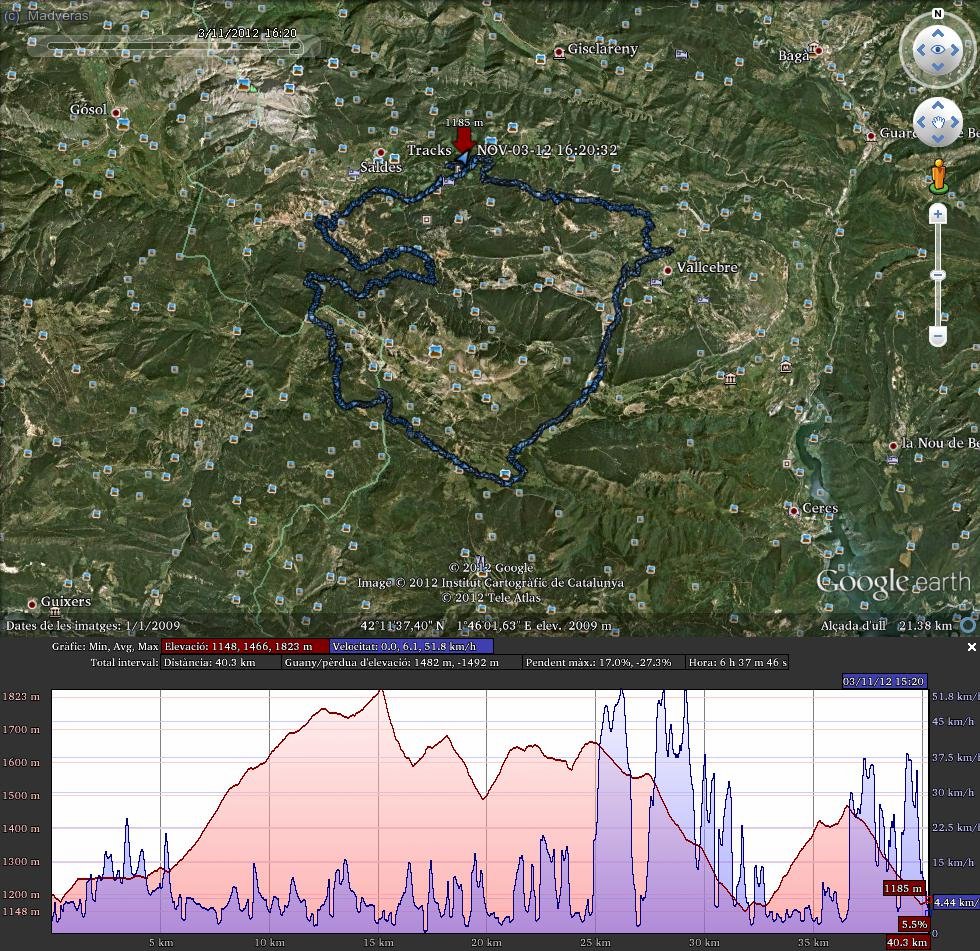Close the elevation profile panel

tap(971, 647)
